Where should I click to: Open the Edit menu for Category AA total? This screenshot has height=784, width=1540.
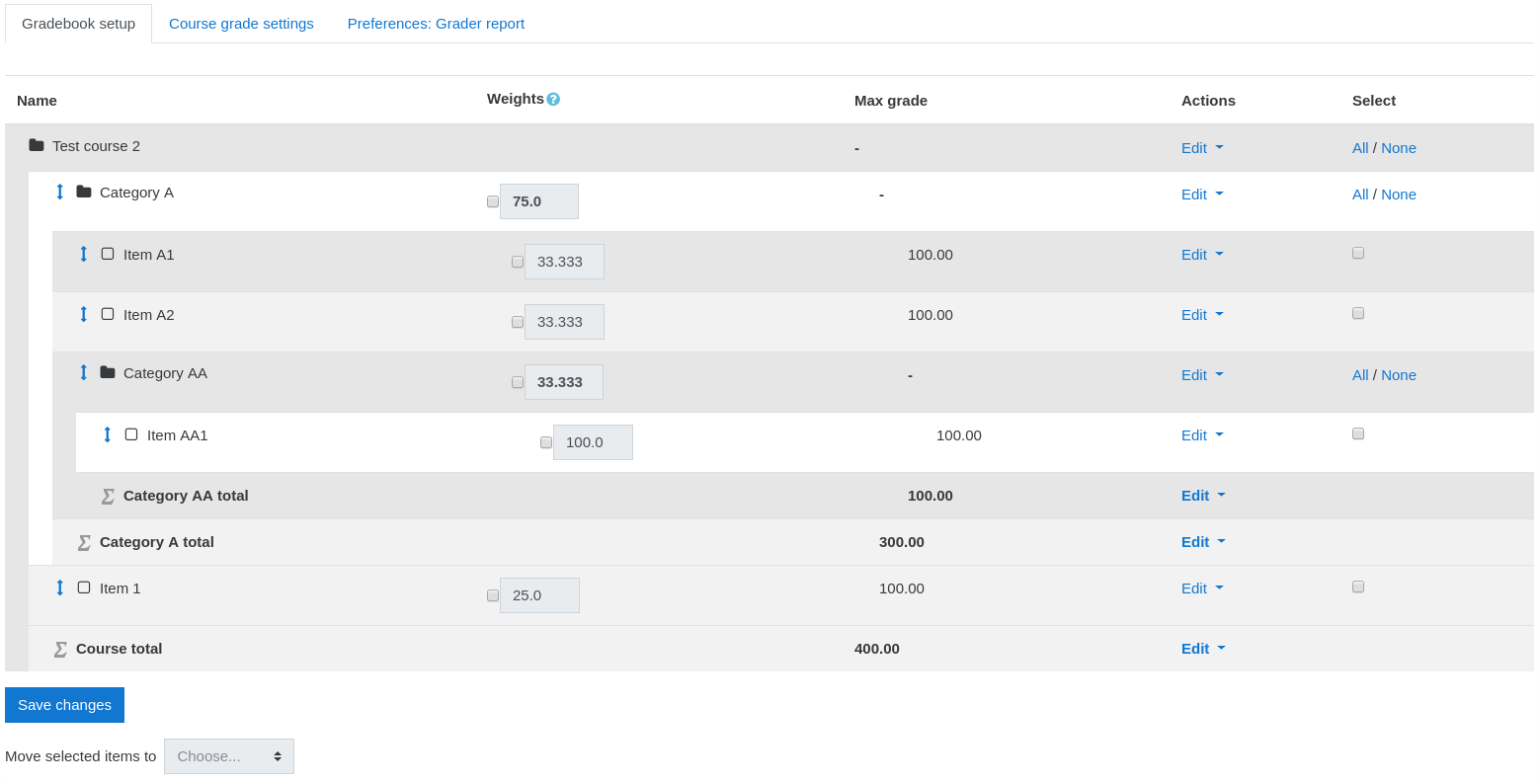(x=1203, y=495)
